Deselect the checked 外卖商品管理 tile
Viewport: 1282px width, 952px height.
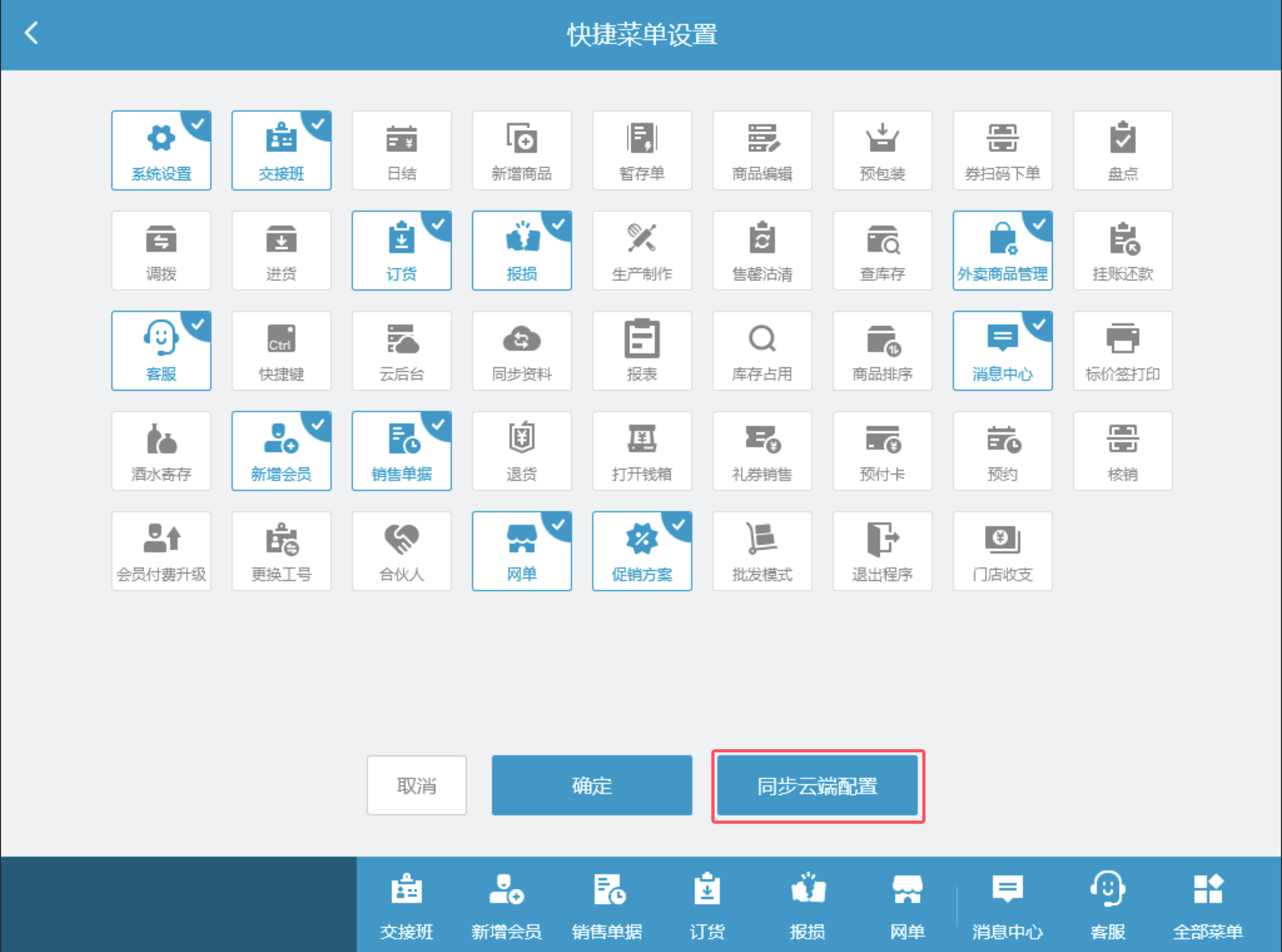1002,250
